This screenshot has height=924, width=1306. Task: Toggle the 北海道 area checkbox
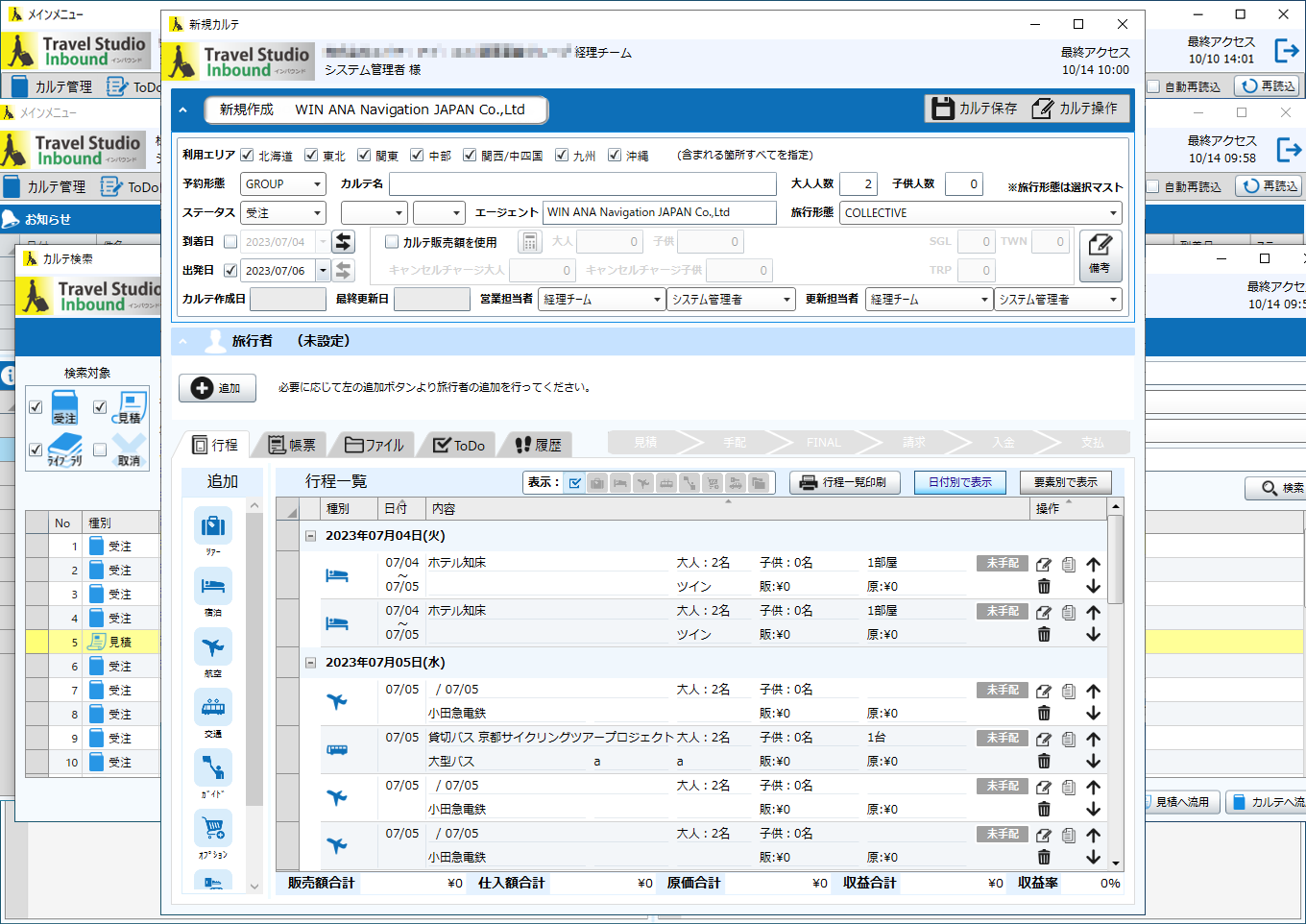(247, 155)
